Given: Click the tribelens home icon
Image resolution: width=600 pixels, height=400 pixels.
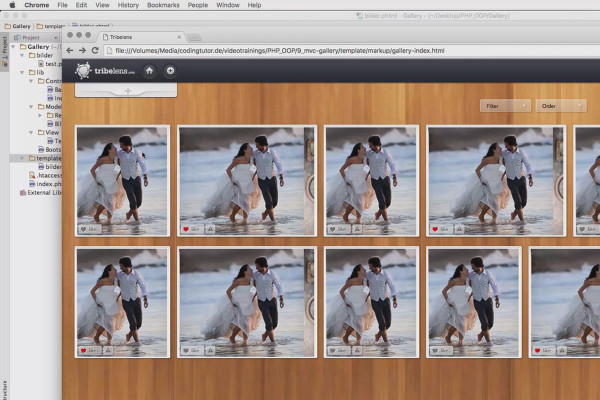Looking at the screenshot, I should click(x=149, y=70).
